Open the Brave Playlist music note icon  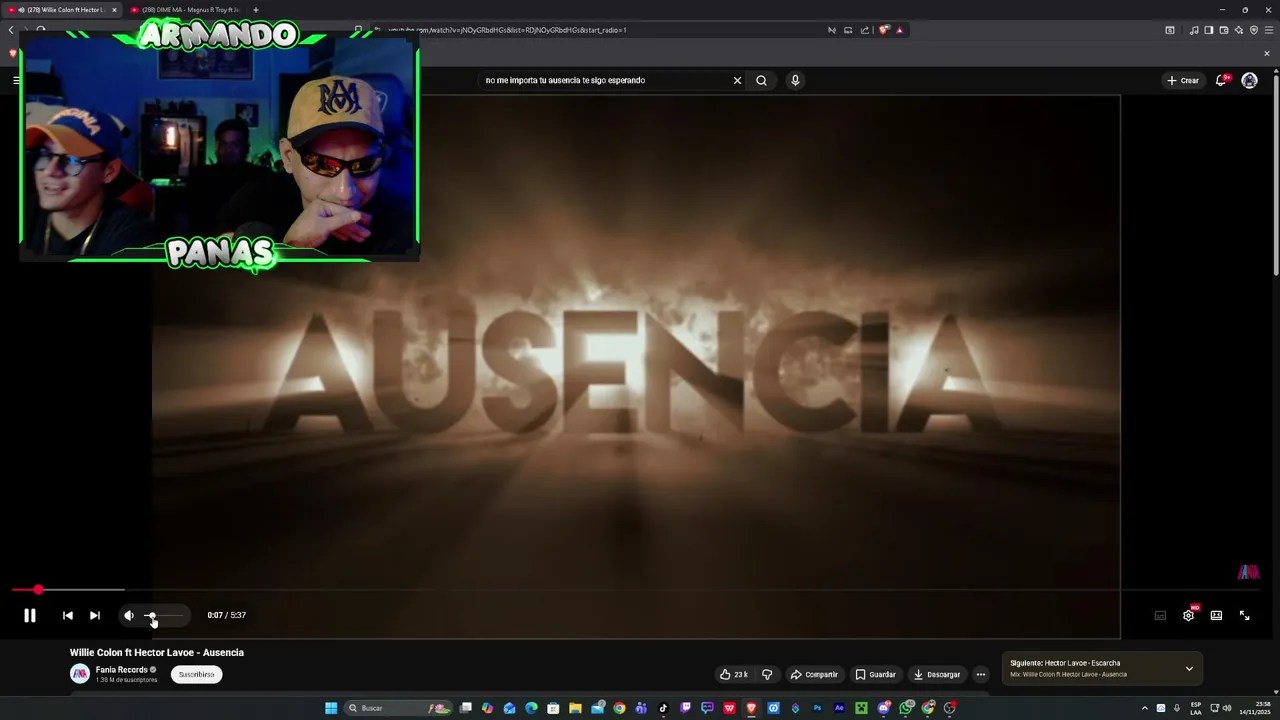pyautogui.click(x=1194, y=30)
